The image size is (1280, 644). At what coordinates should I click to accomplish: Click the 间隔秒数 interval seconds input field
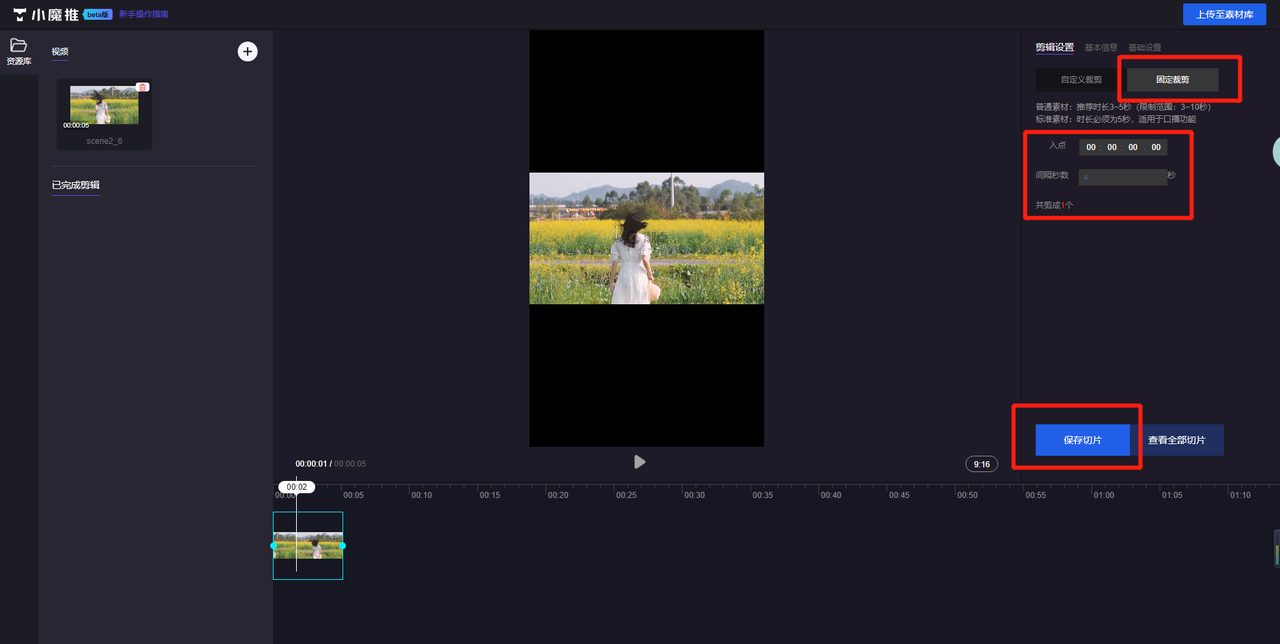(1122, 177)
